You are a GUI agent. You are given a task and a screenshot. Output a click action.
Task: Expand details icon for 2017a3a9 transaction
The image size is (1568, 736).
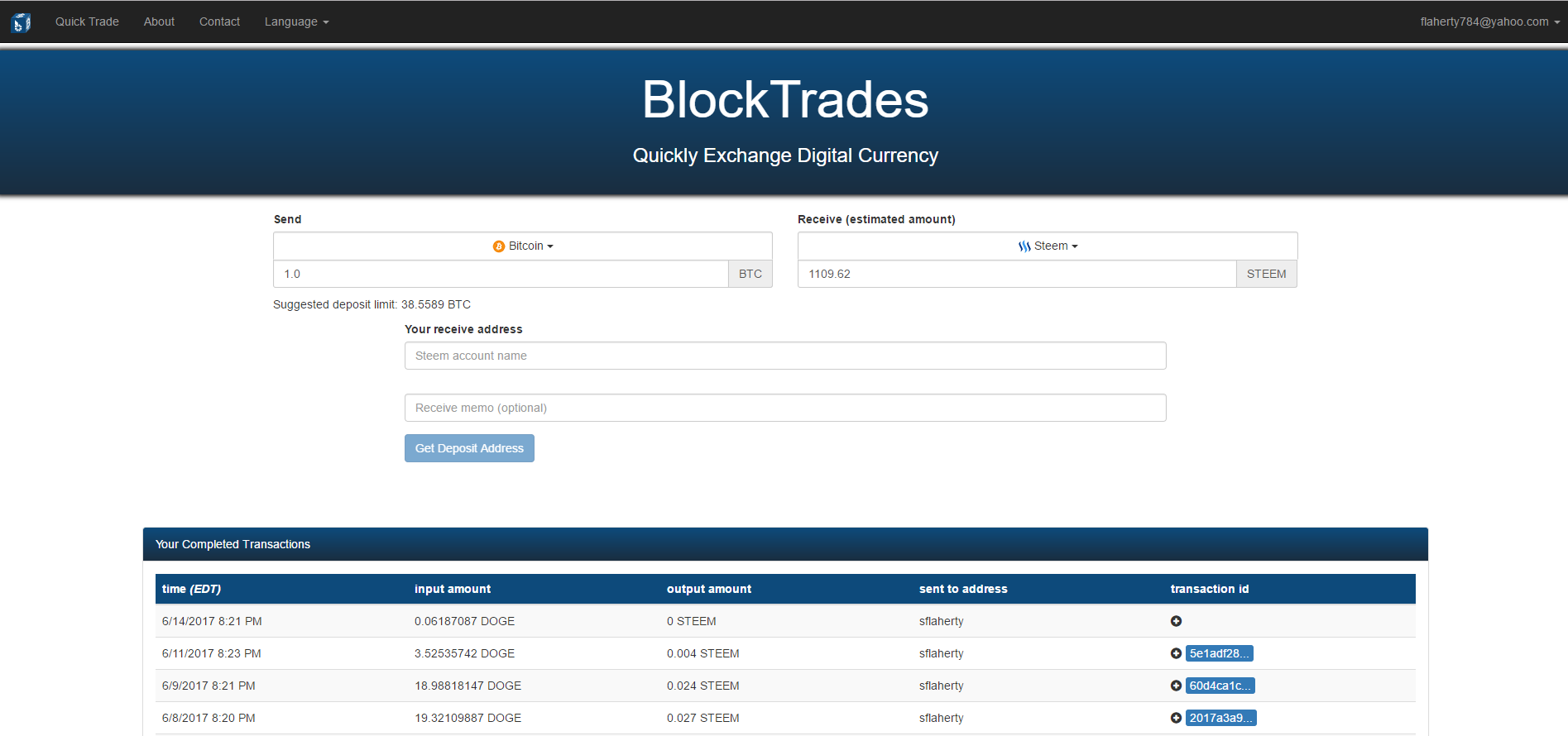tap(1176, 718)
